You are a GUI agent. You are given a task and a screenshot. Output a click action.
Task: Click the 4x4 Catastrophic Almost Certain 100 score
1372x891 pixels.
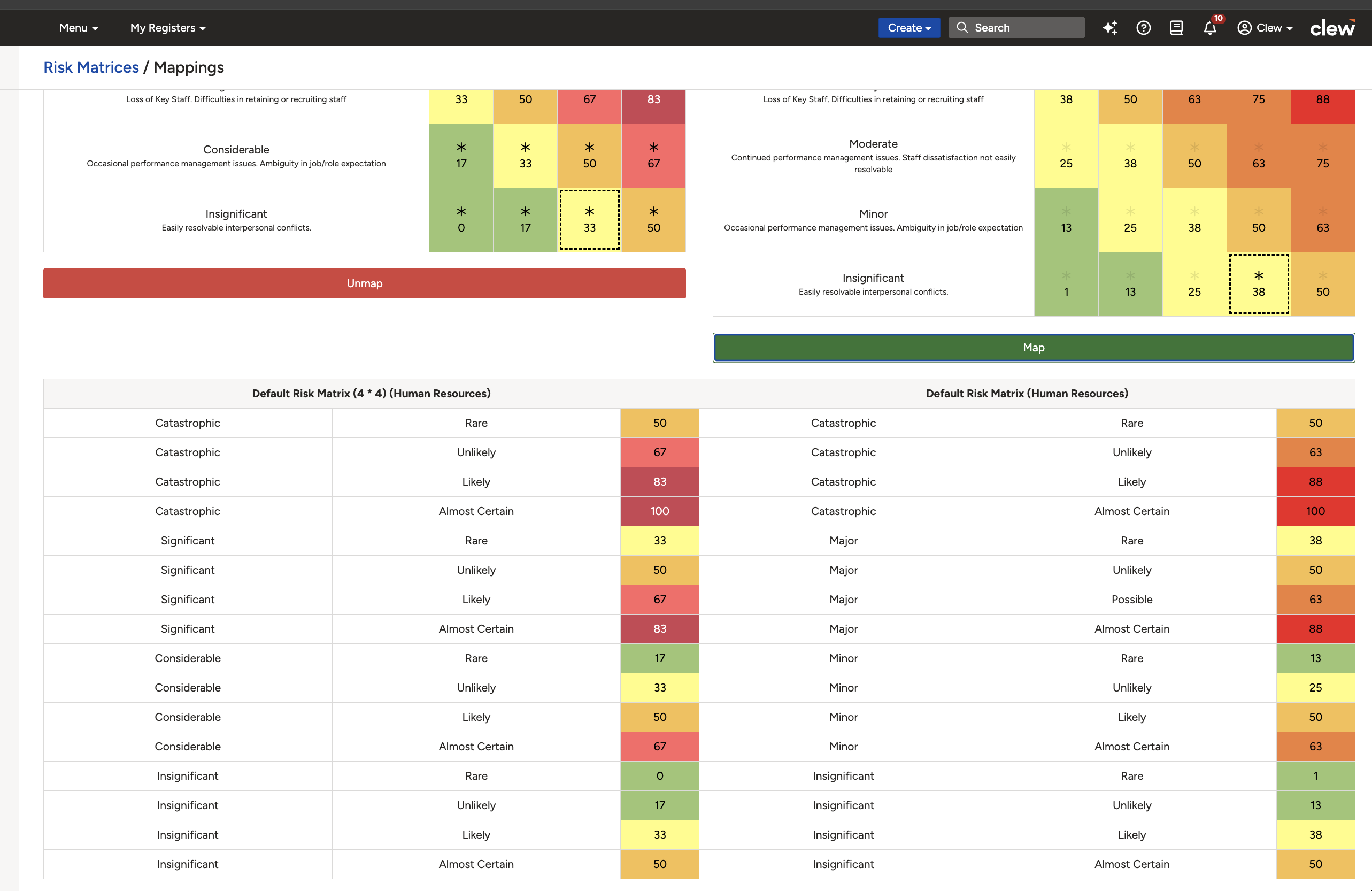pos(659,511)
